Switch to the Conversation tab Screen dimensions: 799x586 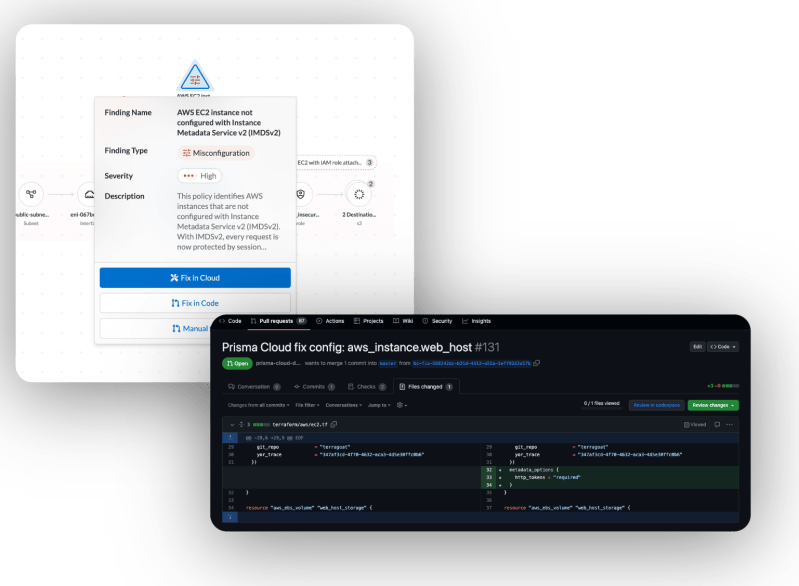(254, 387)
